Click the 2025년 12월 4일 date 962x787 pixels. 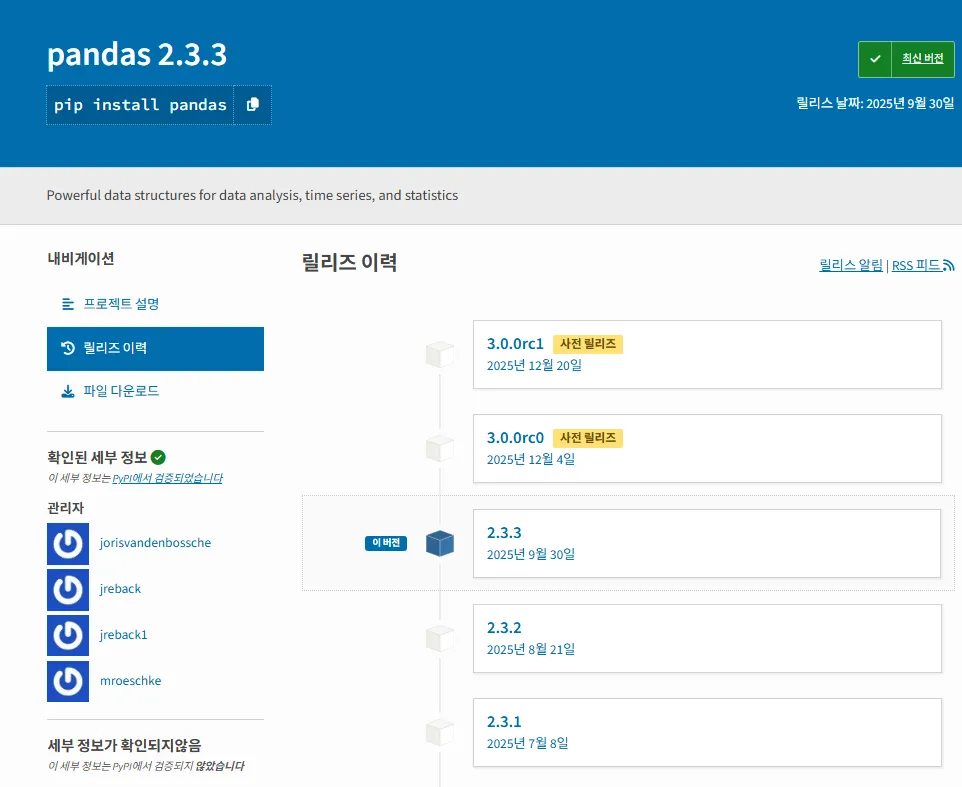tap(531, 459)
